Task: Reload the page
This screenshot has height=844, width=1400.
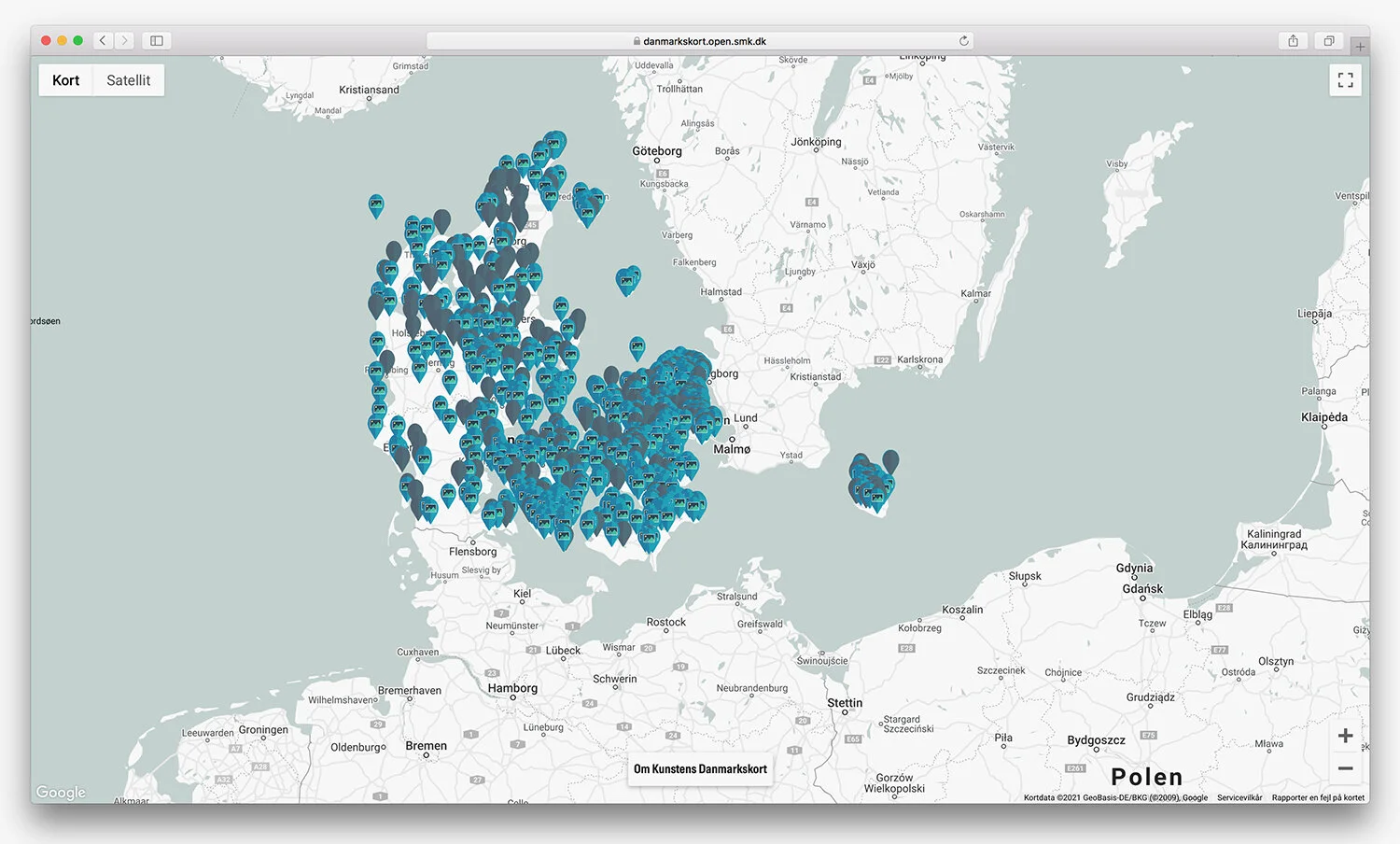Action: tap(963, 41)
